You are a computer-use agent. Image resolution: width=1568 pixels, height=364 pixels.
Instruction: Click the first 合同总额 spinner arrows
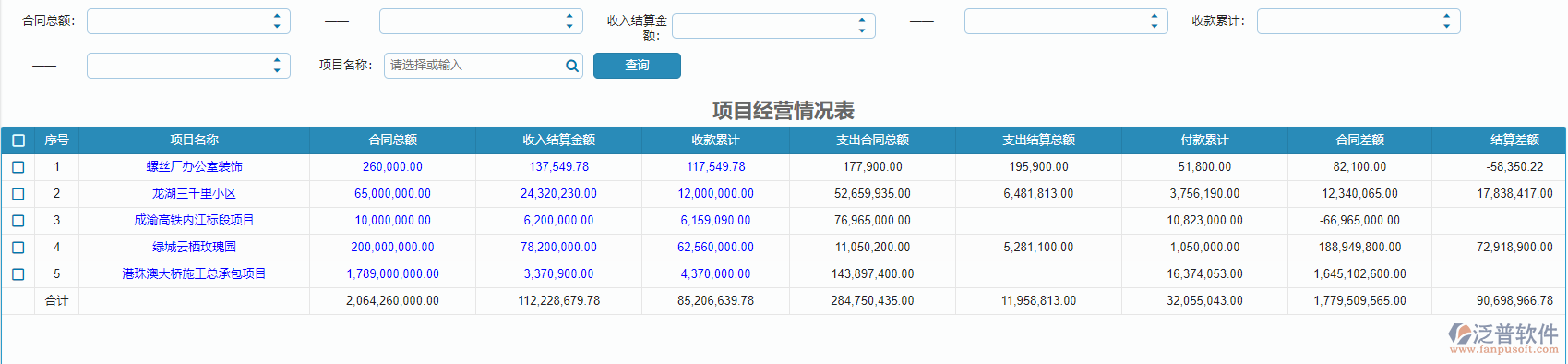pos(277,21)
